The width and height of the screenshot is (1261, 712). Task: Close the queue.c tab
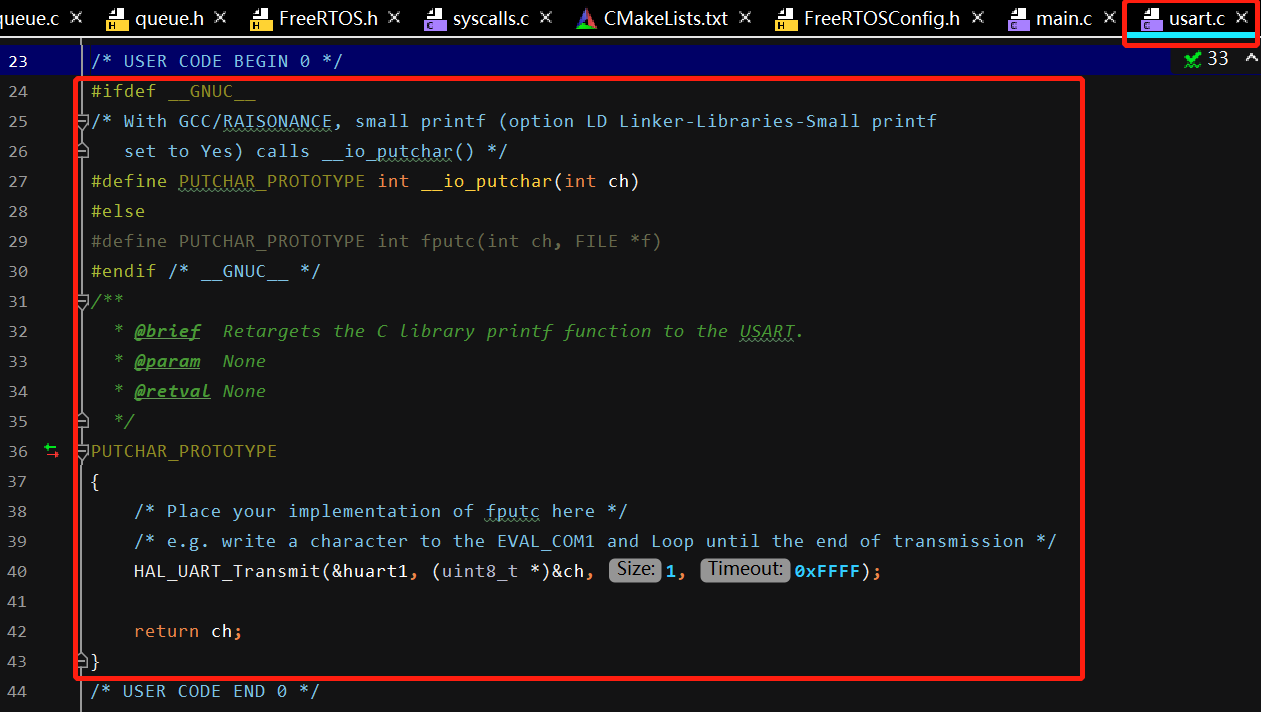tap(75, 17)
